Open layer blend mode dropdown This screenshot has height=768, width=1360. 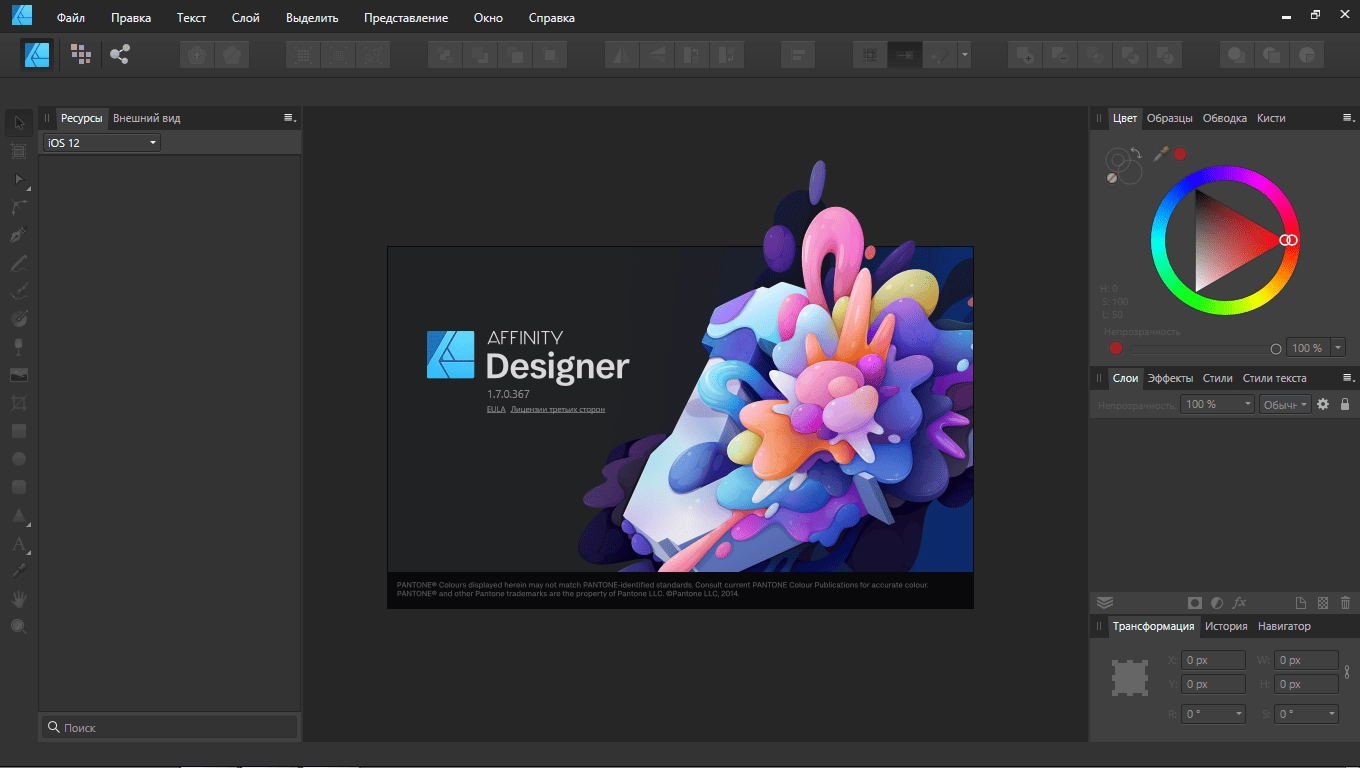[1284, 404]
